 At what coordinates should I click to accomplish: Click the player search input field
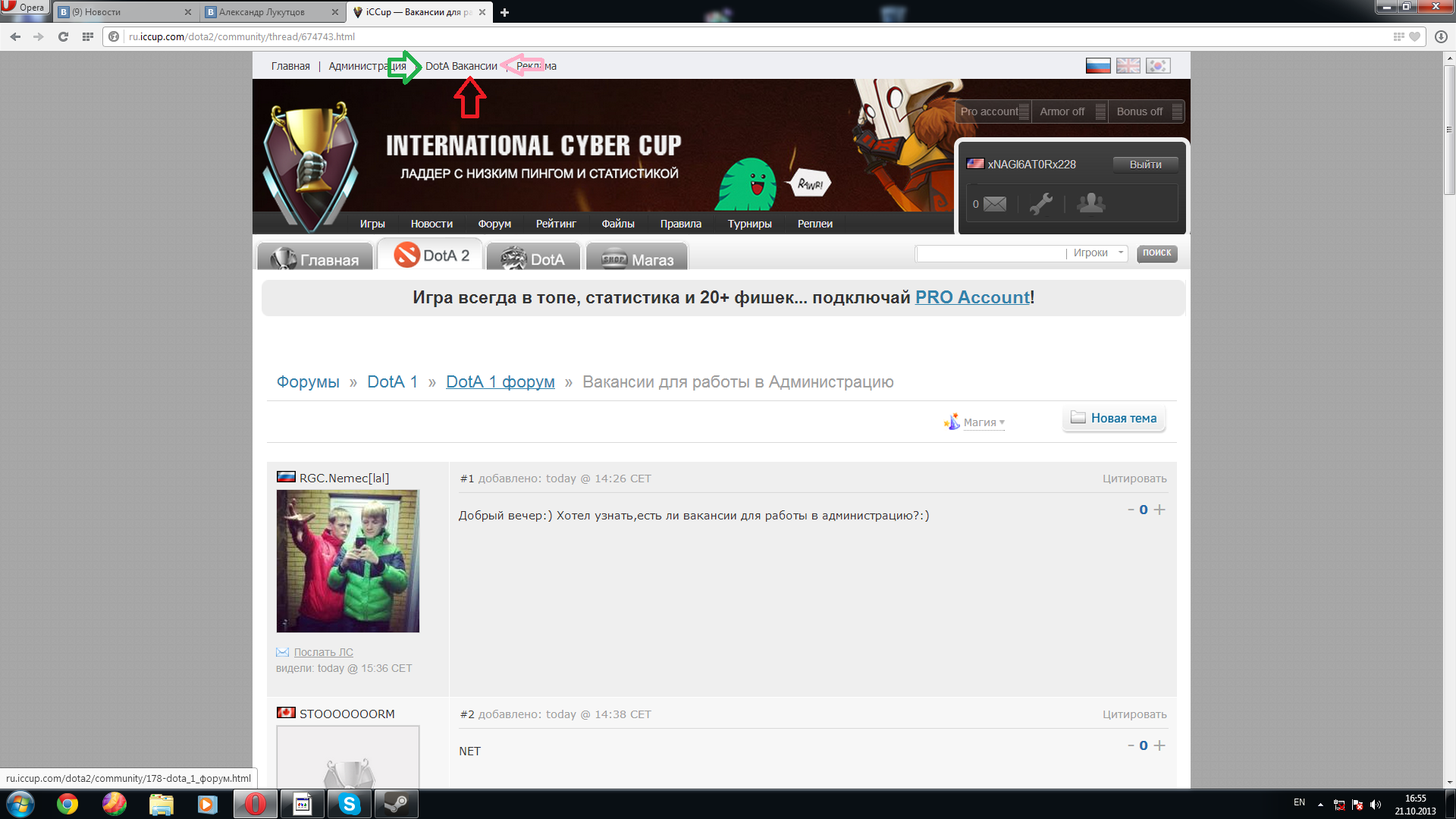coord(990,253)
